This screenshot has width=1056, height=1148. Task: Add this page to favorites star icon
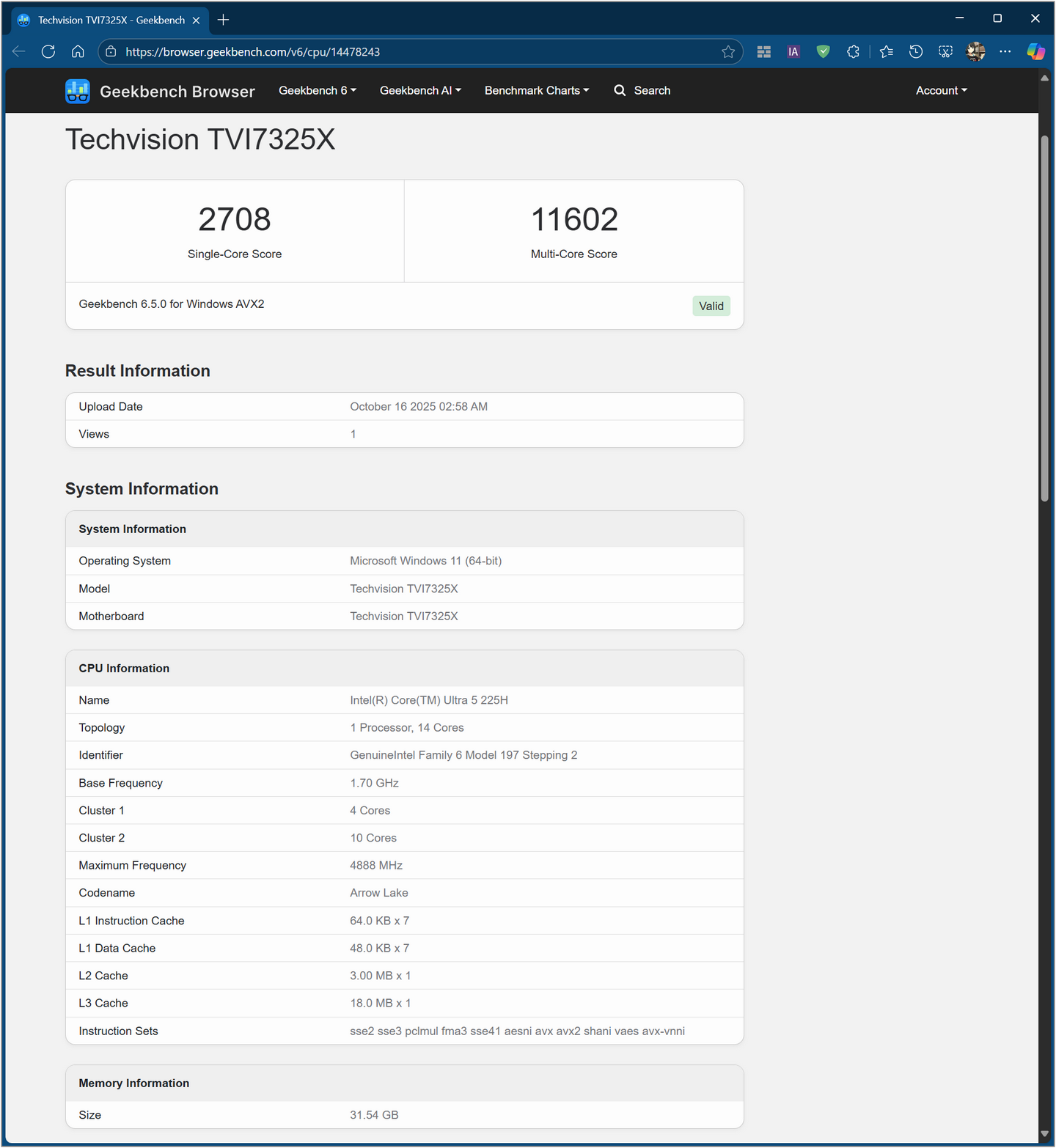pyautogui.click(x=728, y=51)
